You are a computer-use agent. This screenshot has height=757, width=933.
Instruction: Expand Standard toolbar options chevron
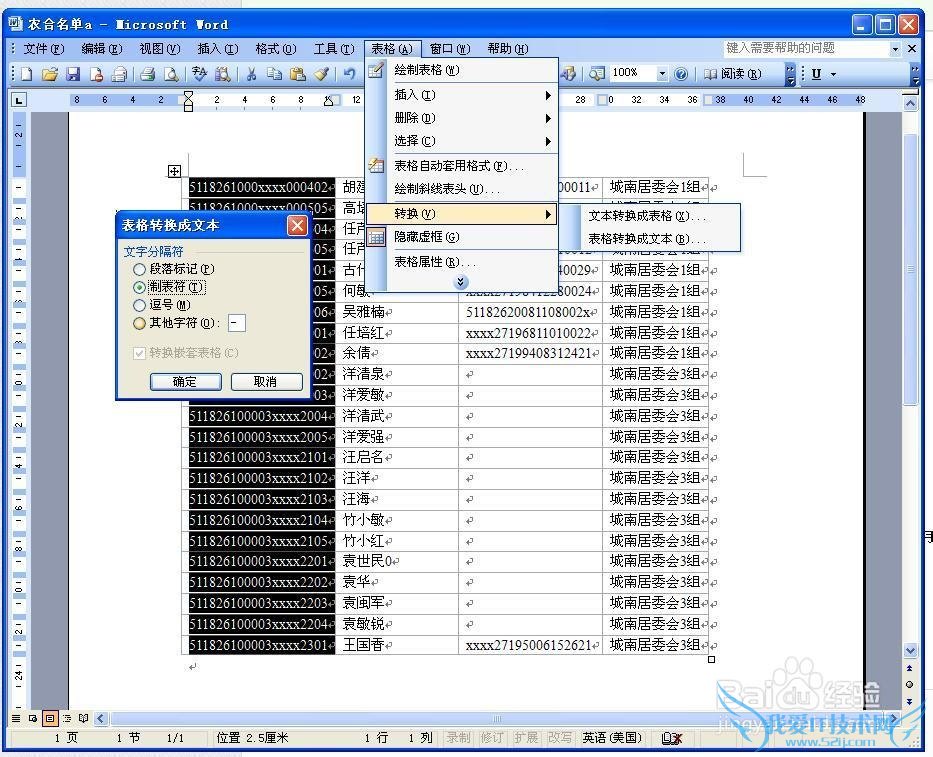tap(790, 74)
